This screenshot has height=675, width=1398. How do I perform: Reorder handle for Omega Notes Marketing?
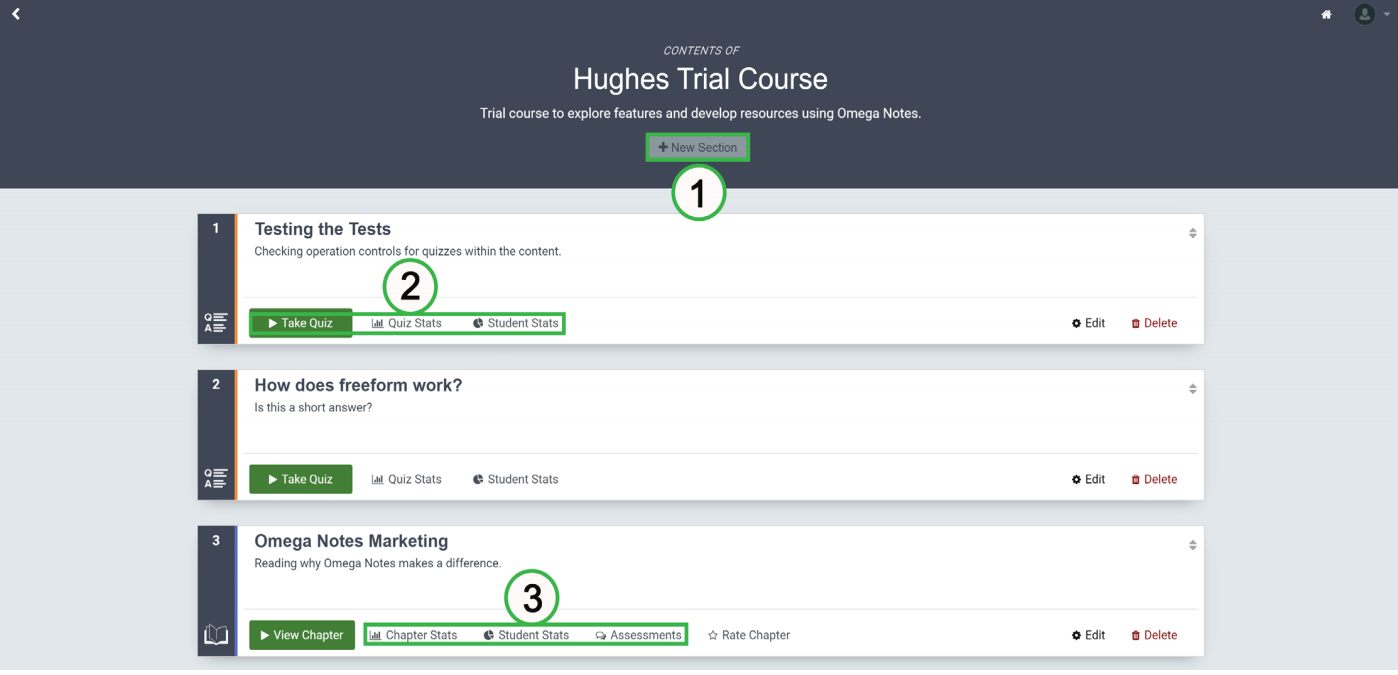(x=1192, y=545)
